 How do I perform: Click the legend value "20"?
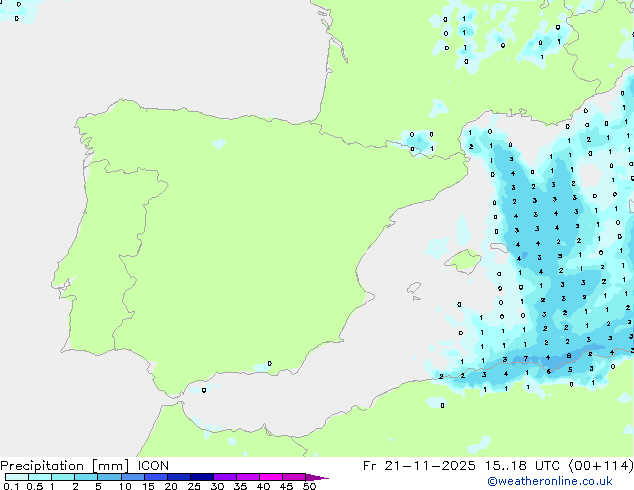click(171, 486)
